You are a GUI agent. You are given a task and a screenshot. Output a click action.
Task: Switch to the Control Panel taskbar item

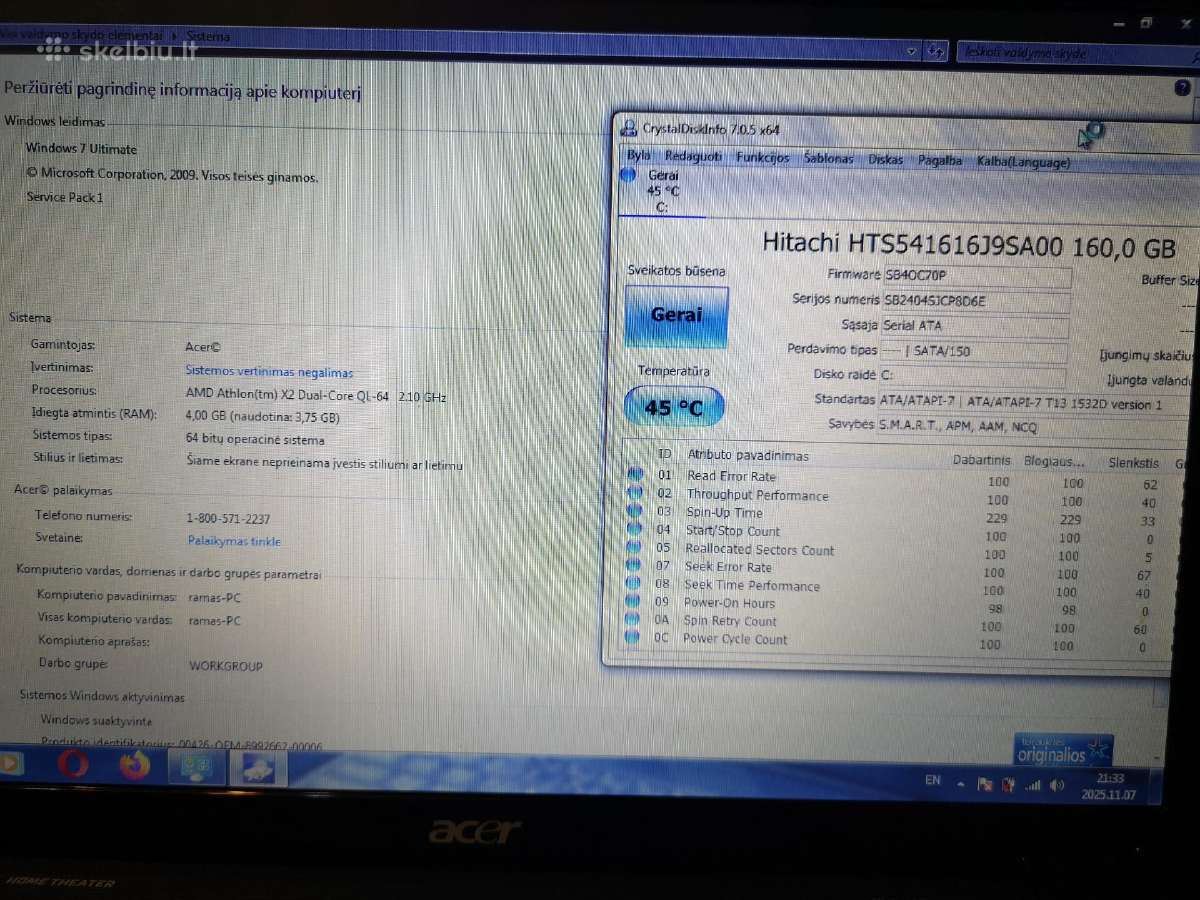point(196,768)
